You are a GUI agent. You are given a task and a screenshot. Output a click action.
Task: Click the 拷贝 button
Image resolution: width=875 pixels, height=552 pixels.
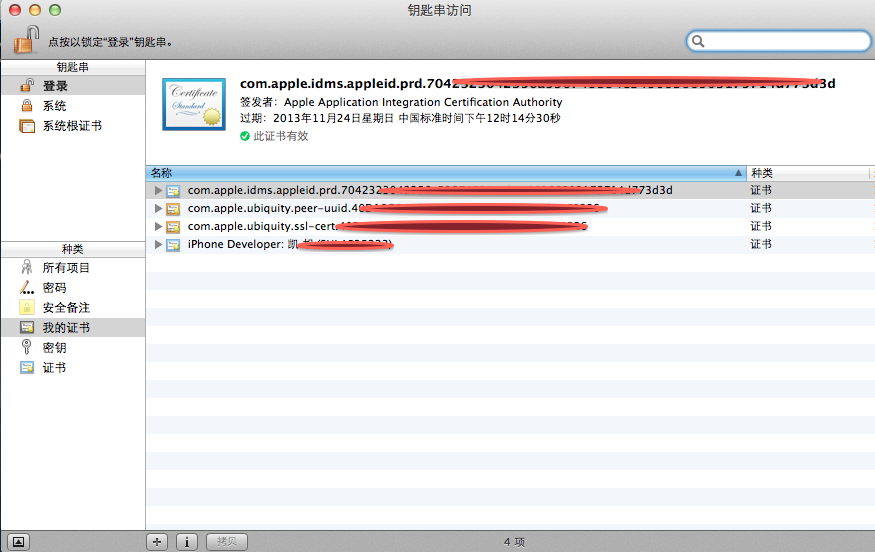227,541
